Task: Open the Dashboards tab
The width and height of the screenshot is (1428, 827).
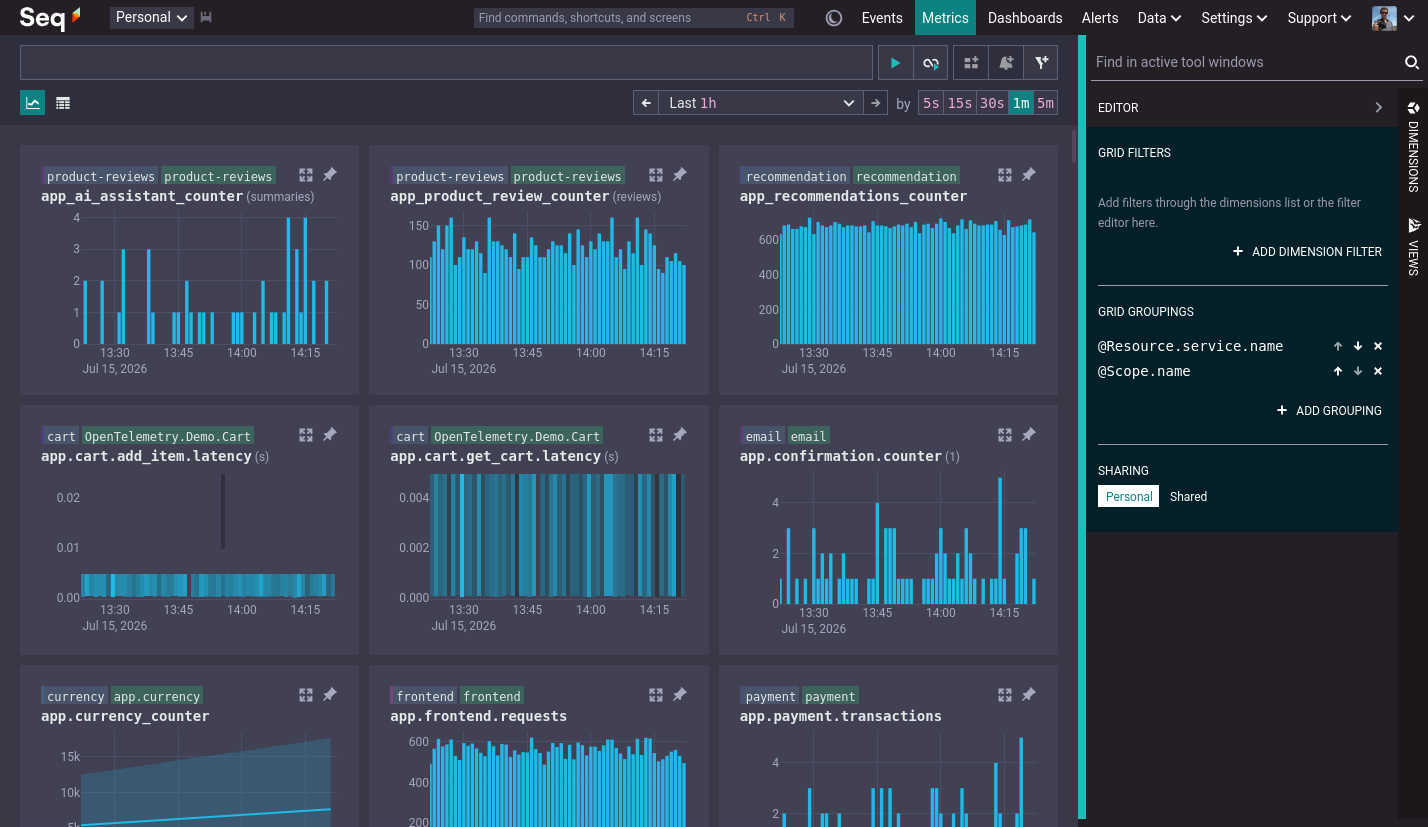Action: [x=1025, y=18]
